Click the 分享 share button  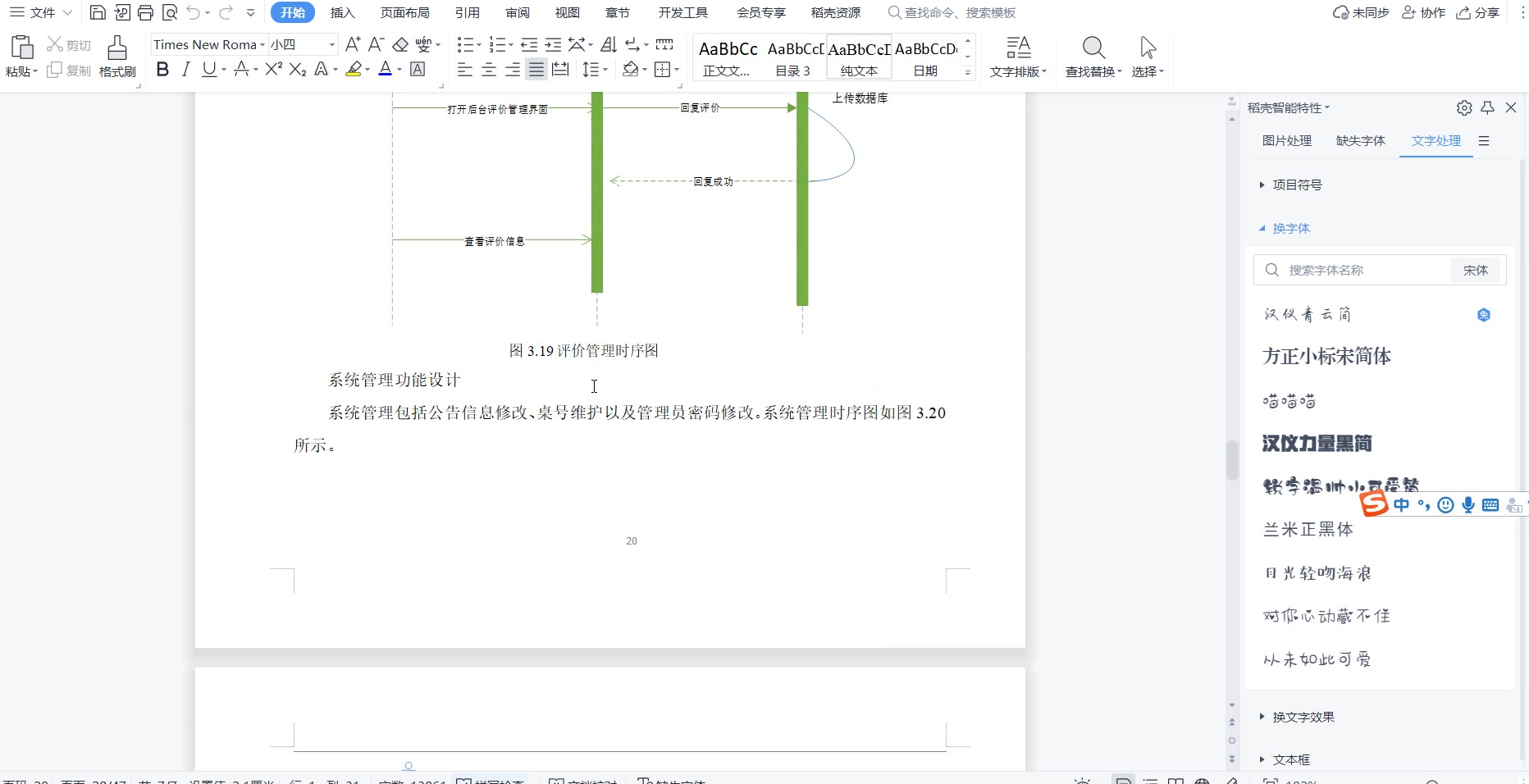pyautogui.click(x=1478, y=12)
